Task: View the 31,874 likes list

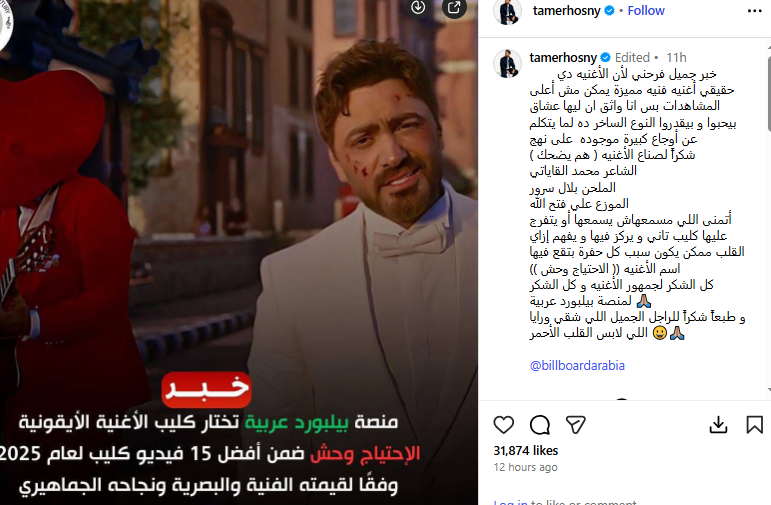Action: coord(526,450)
